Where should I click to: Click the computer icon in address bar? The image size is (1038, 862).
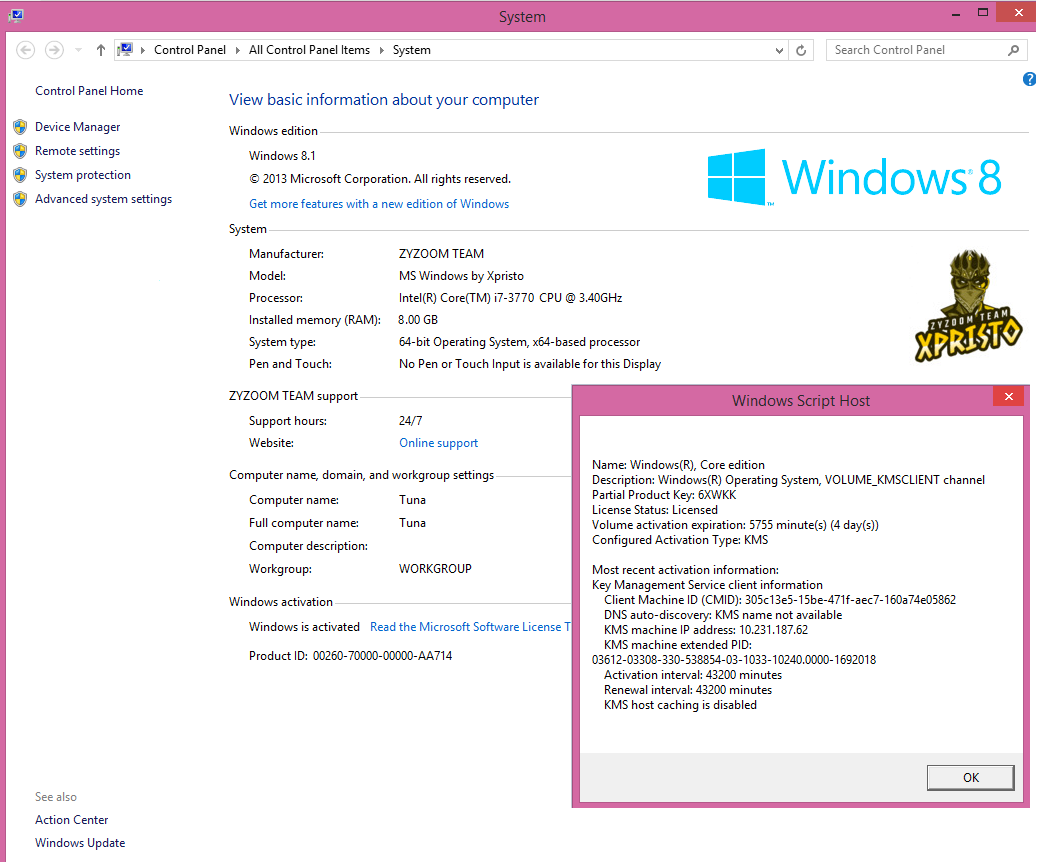tap(125, 50)
